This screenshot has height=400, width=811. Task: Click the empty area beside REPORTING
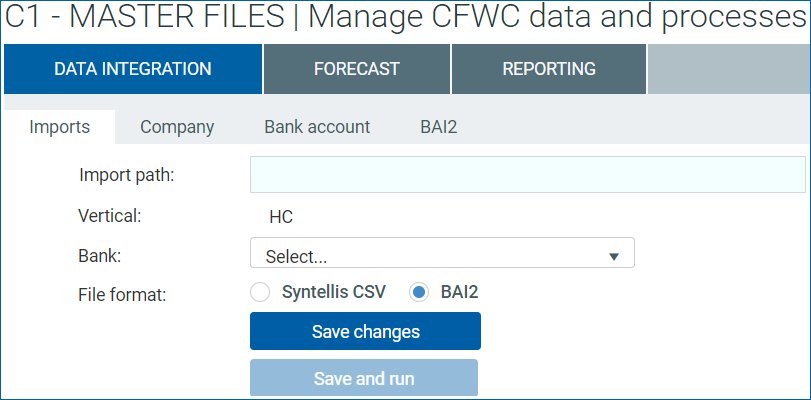click(728, 69)
